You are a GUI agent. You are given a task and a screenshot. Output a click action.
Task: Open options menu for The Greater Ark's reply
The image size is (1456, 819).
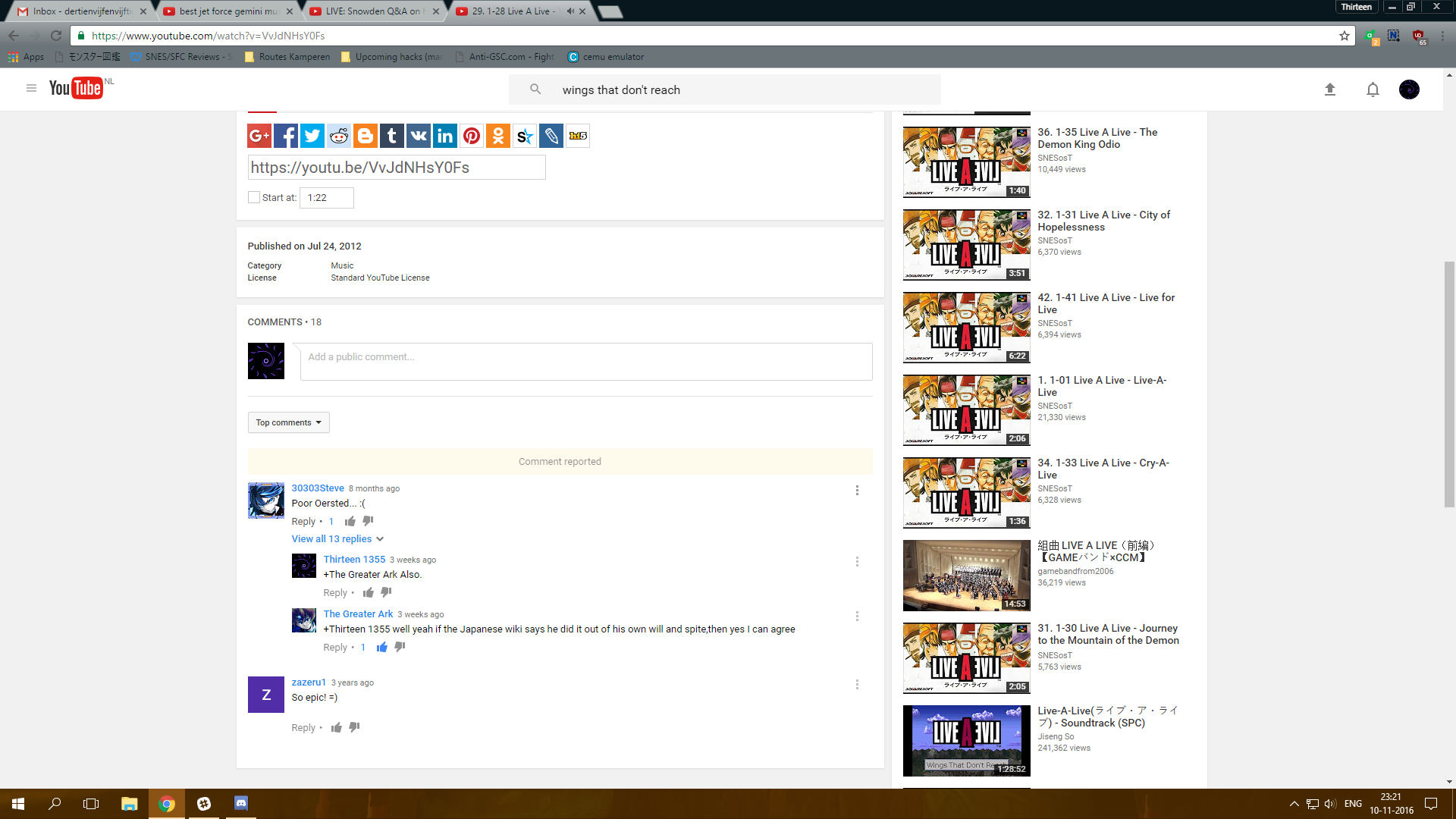858,617
